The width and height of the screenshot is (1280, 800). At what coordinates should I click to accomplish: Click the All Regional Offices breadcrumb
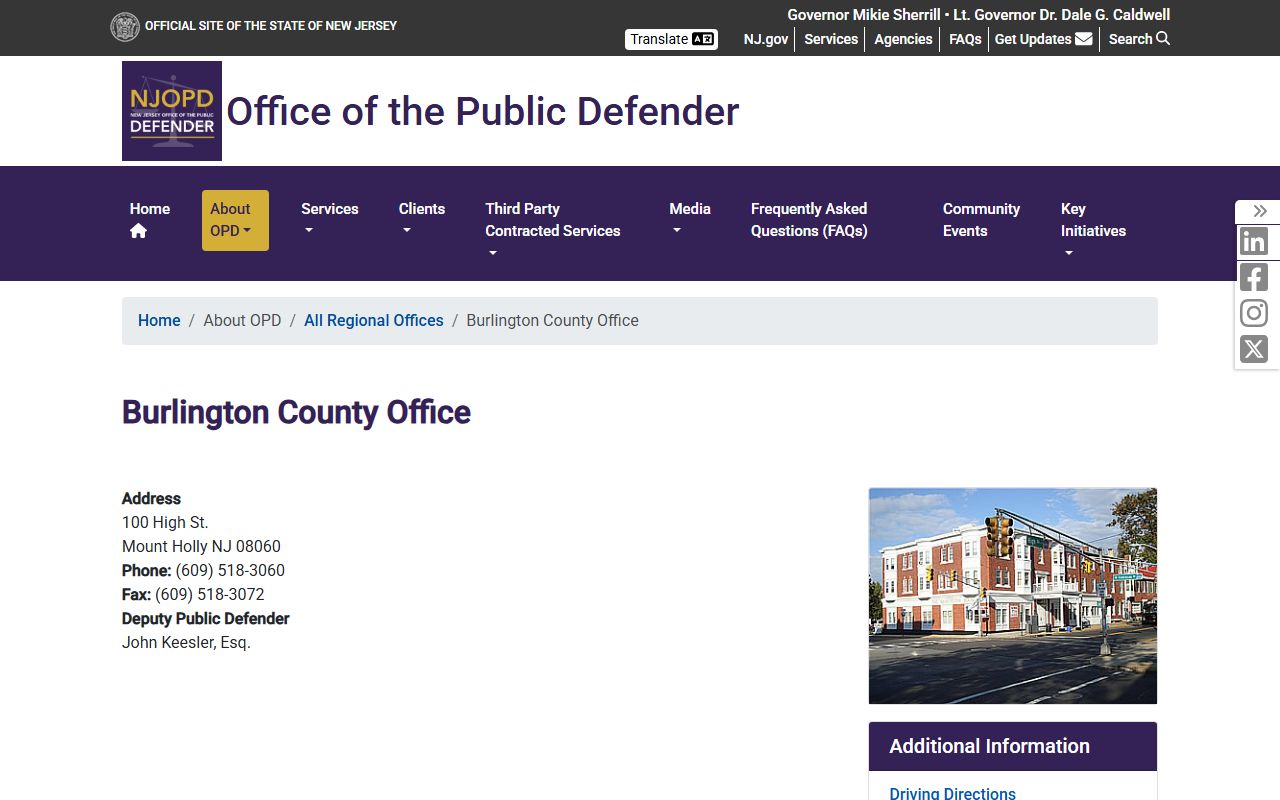point(374,321)
